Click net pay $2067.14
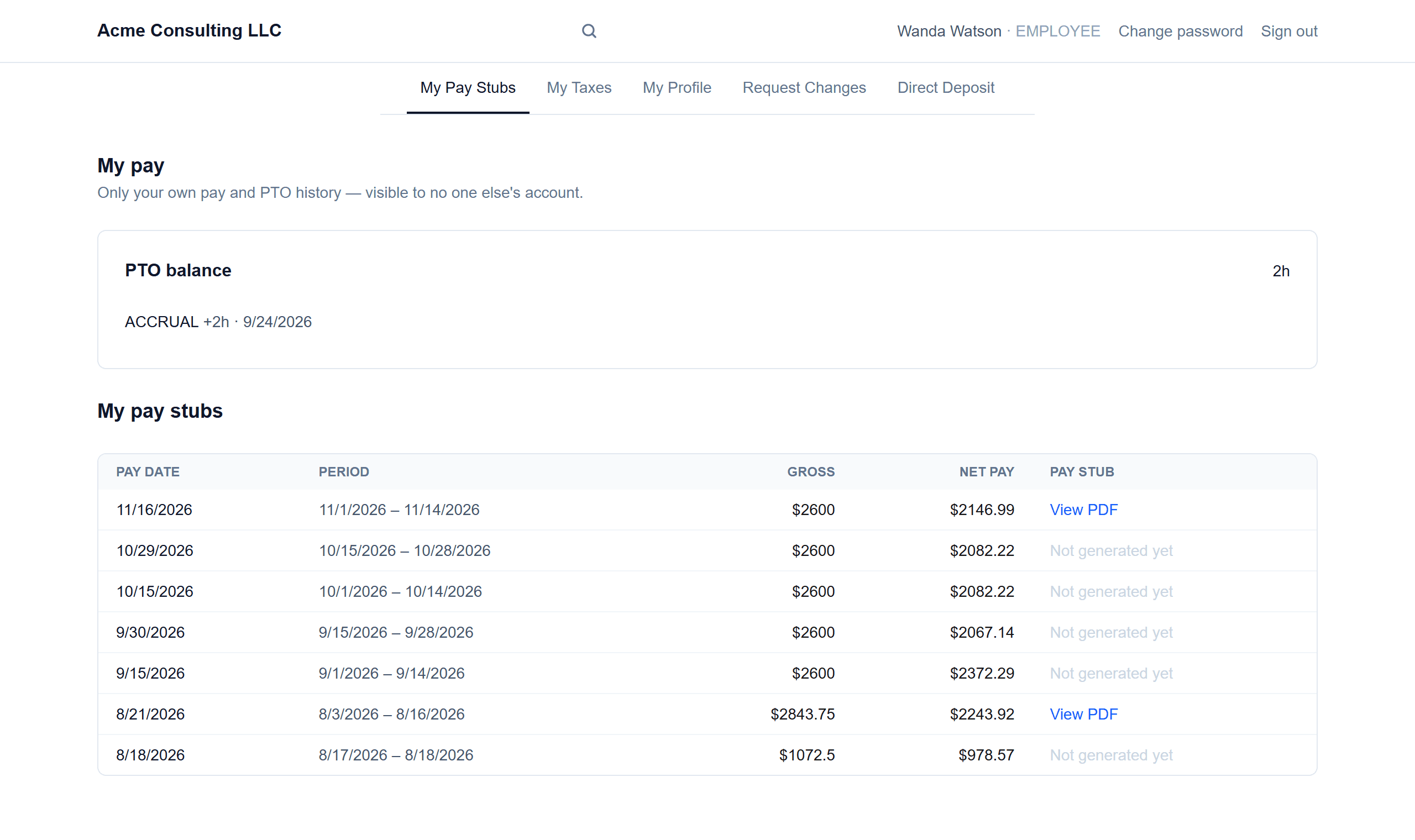Image resolution: width=1415 pixels, height=840 pixels. (982, 632)
